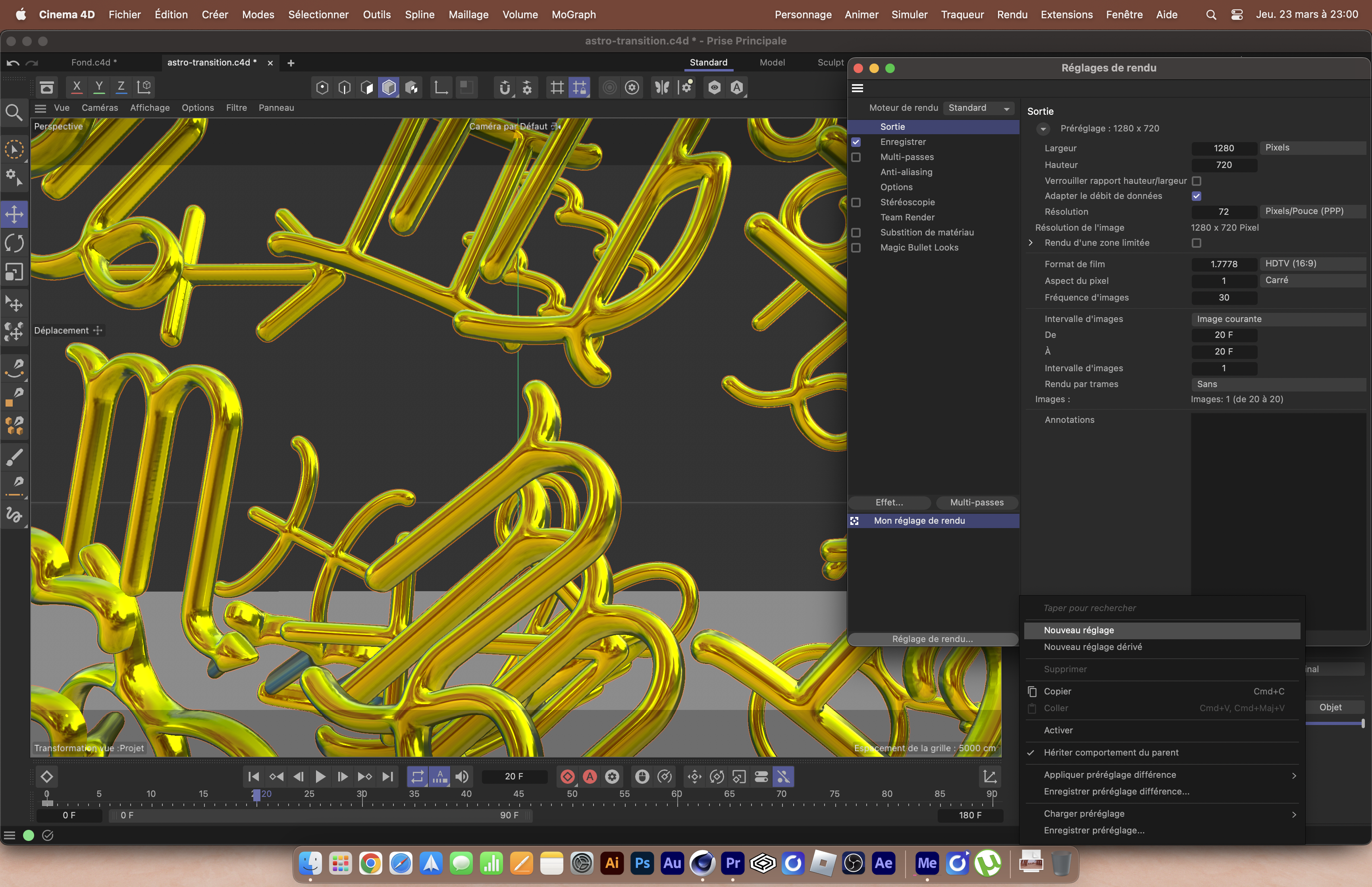Switch to the Fond.c4d tab
1372x887 pixels.
(x=94, y=63)
